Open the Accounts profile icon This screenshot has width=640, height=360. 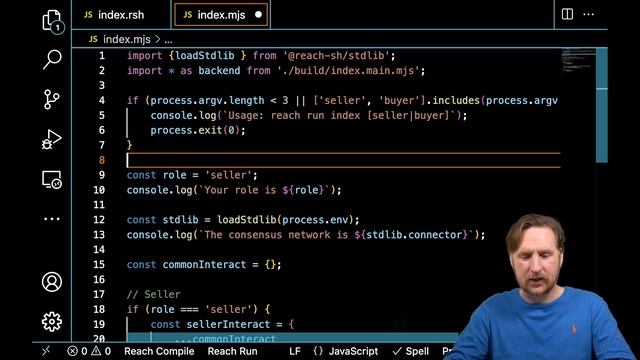pyautogui.click(x=52, y=282)
